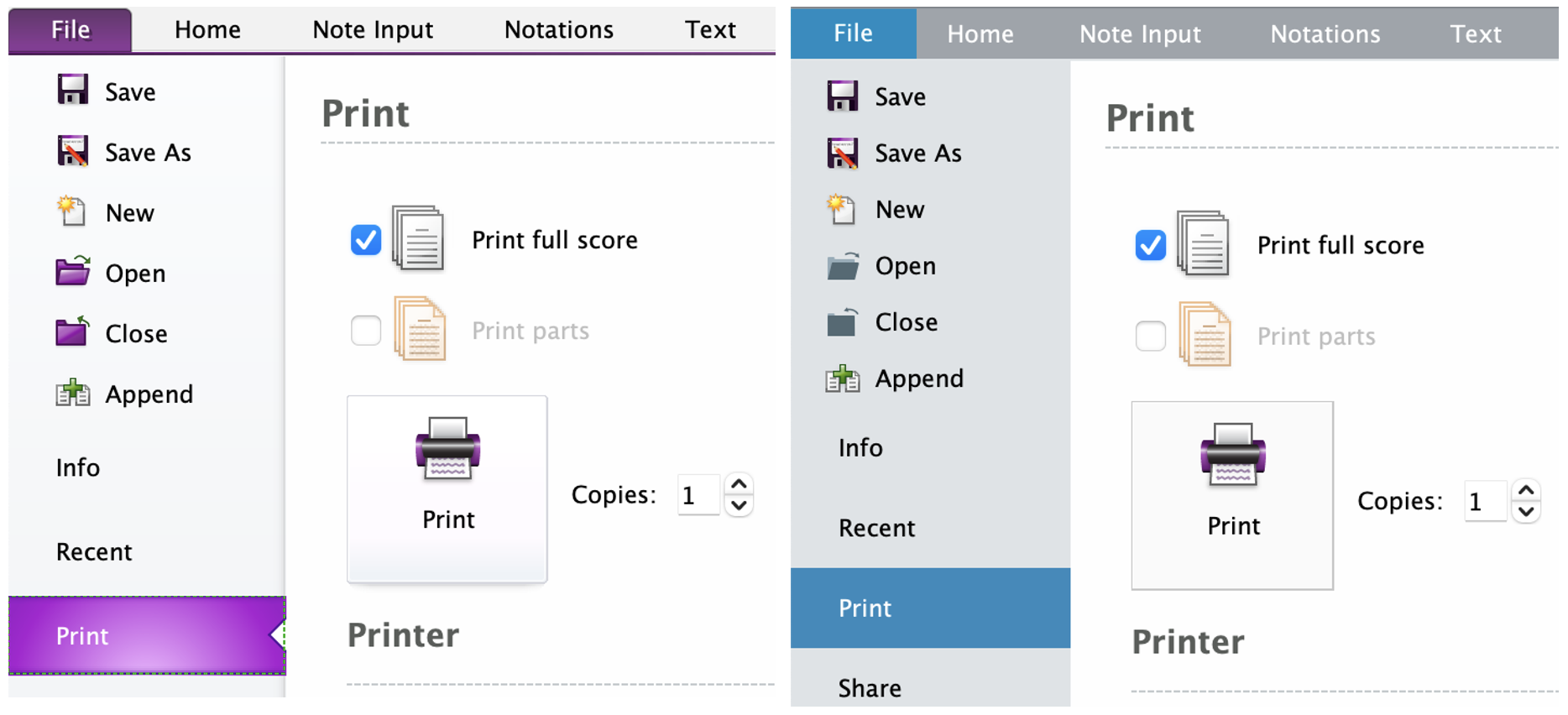This screenshot has width=1568, height=715.
Task: Decrease Copies with down arrow in purple theme
Action: point(739,505)
